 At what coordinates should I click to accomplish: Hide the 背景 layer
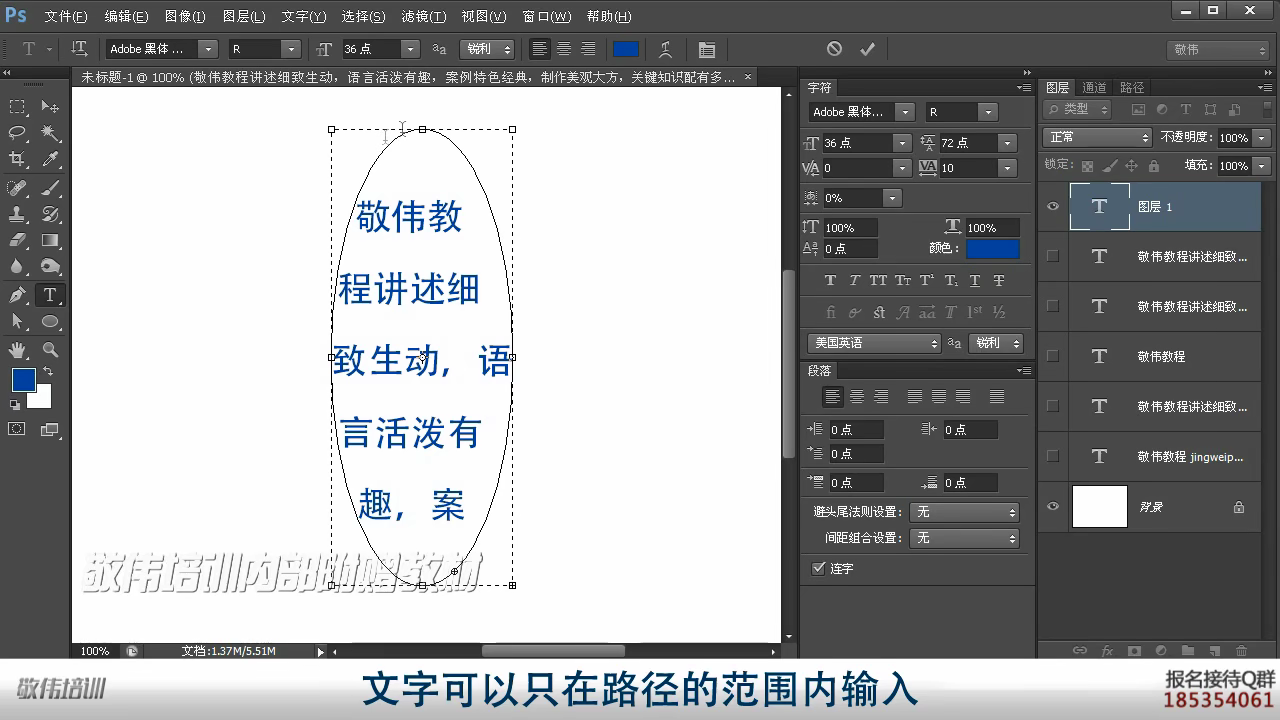coord(1052,507)
